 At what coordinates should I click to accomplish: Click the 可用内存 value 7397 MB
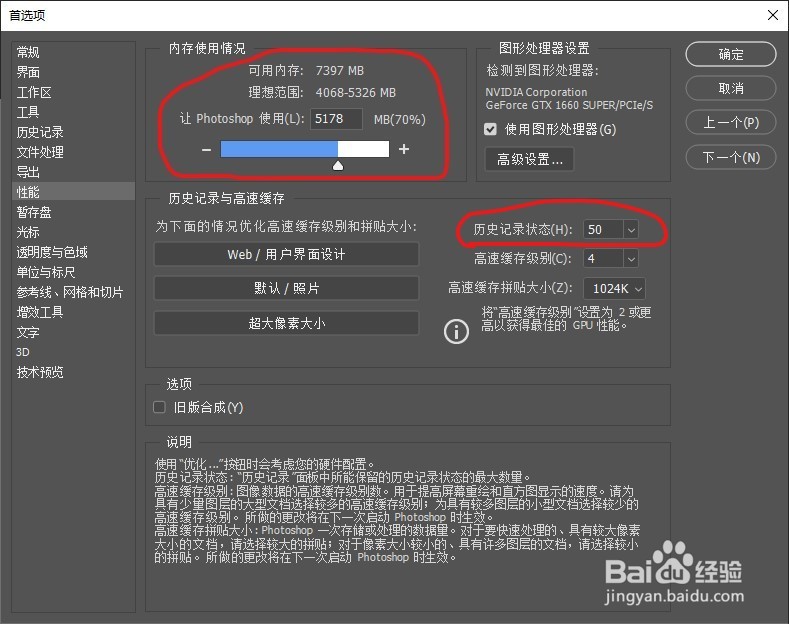tap(340, 71)
